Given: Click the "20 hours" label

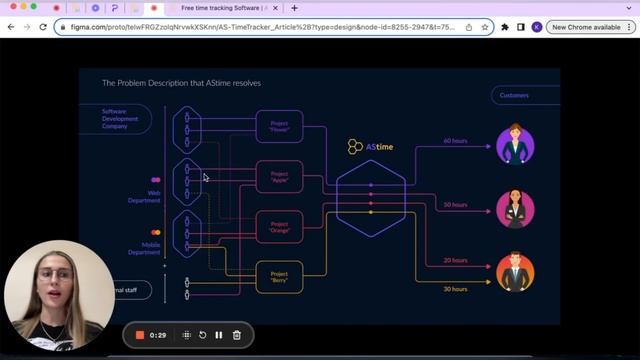Looking at the screenshot, I should pyautogui.click(x=456, y=260).
